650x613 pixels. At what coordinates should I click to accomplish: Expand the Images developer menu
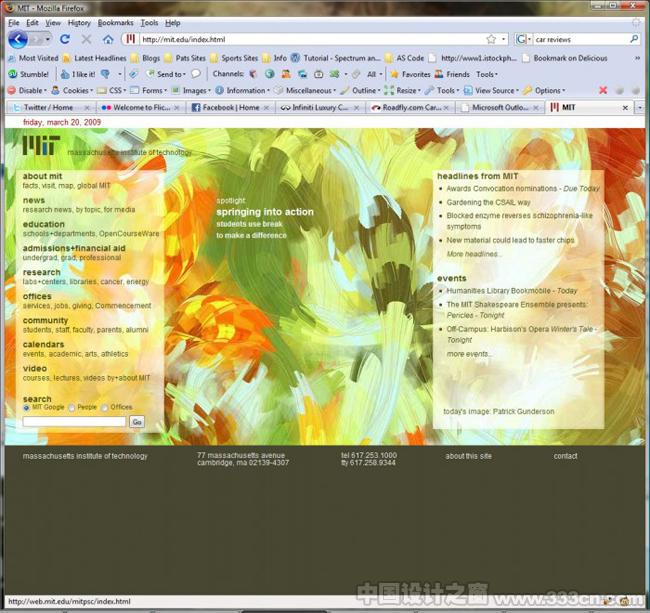tap(191, 90)
